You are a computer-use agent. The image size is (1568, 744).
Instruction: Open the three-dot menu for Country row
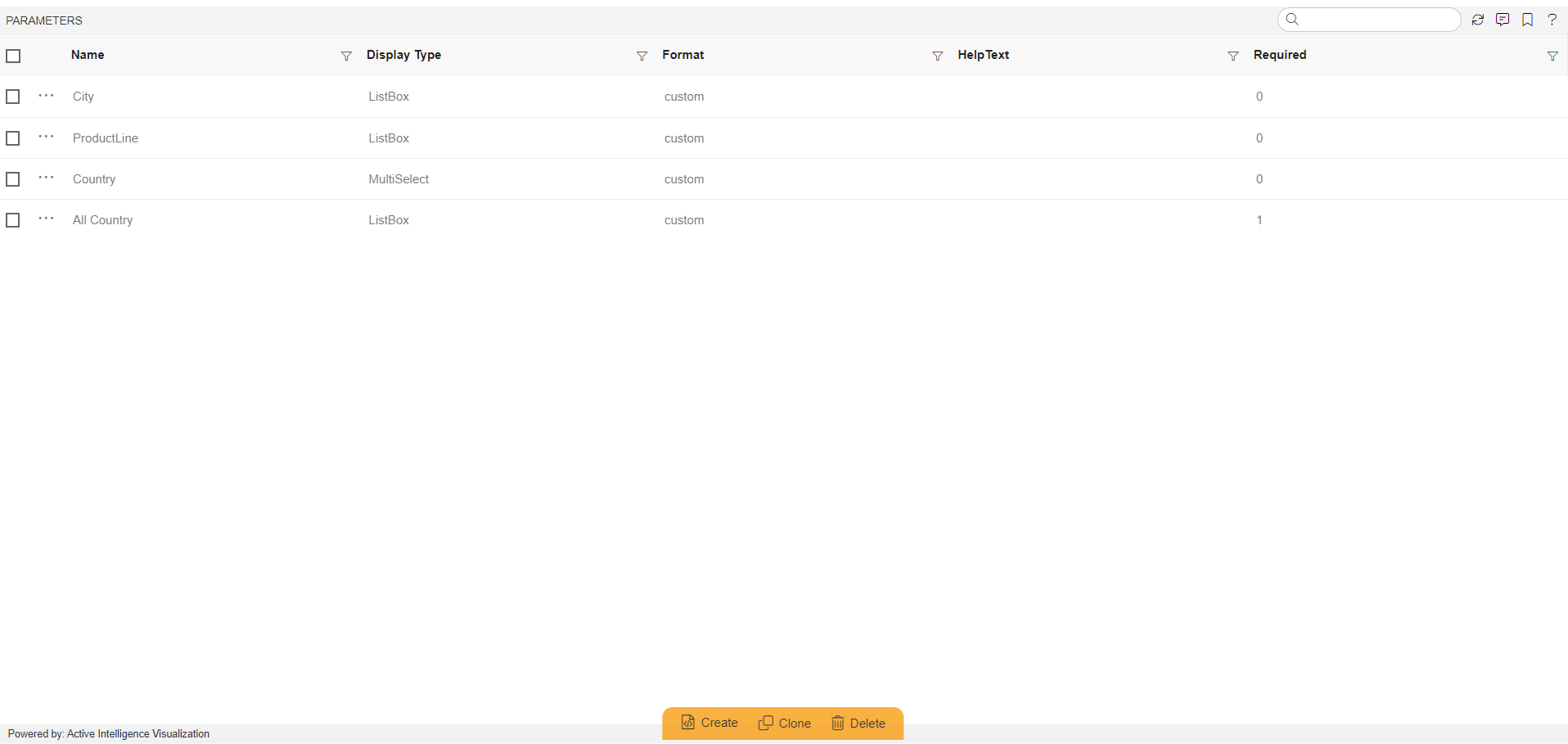(x=46, y=178)
